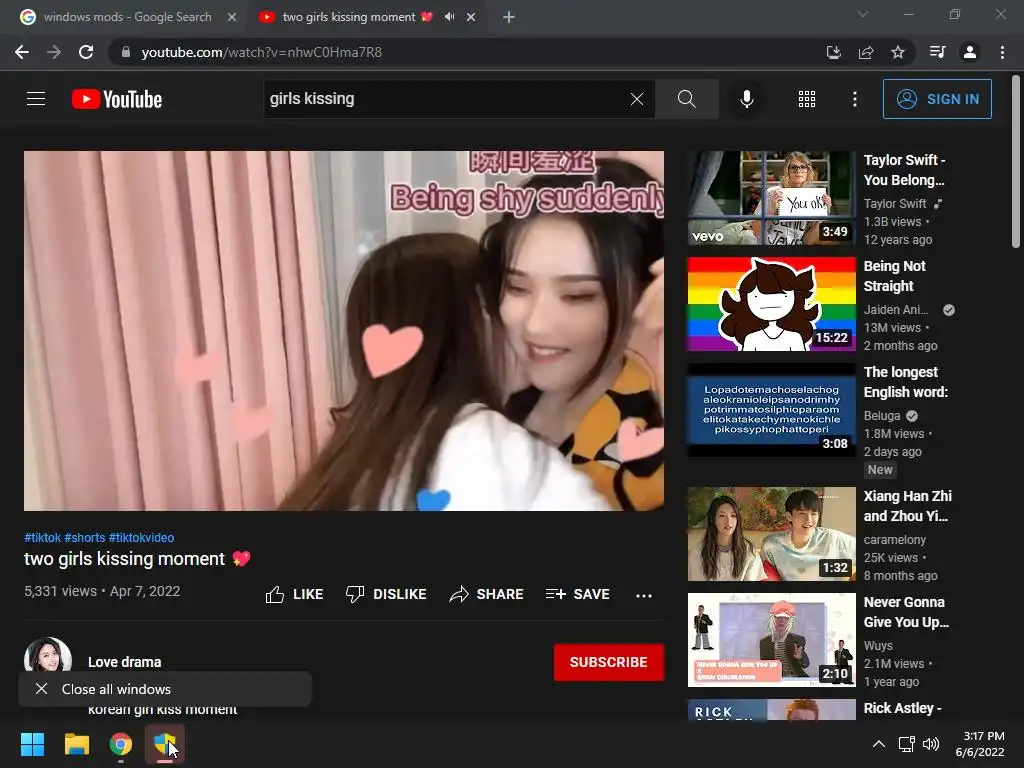Open the Windows Start button
1024x768 pixels.
[x=32, y=744]
